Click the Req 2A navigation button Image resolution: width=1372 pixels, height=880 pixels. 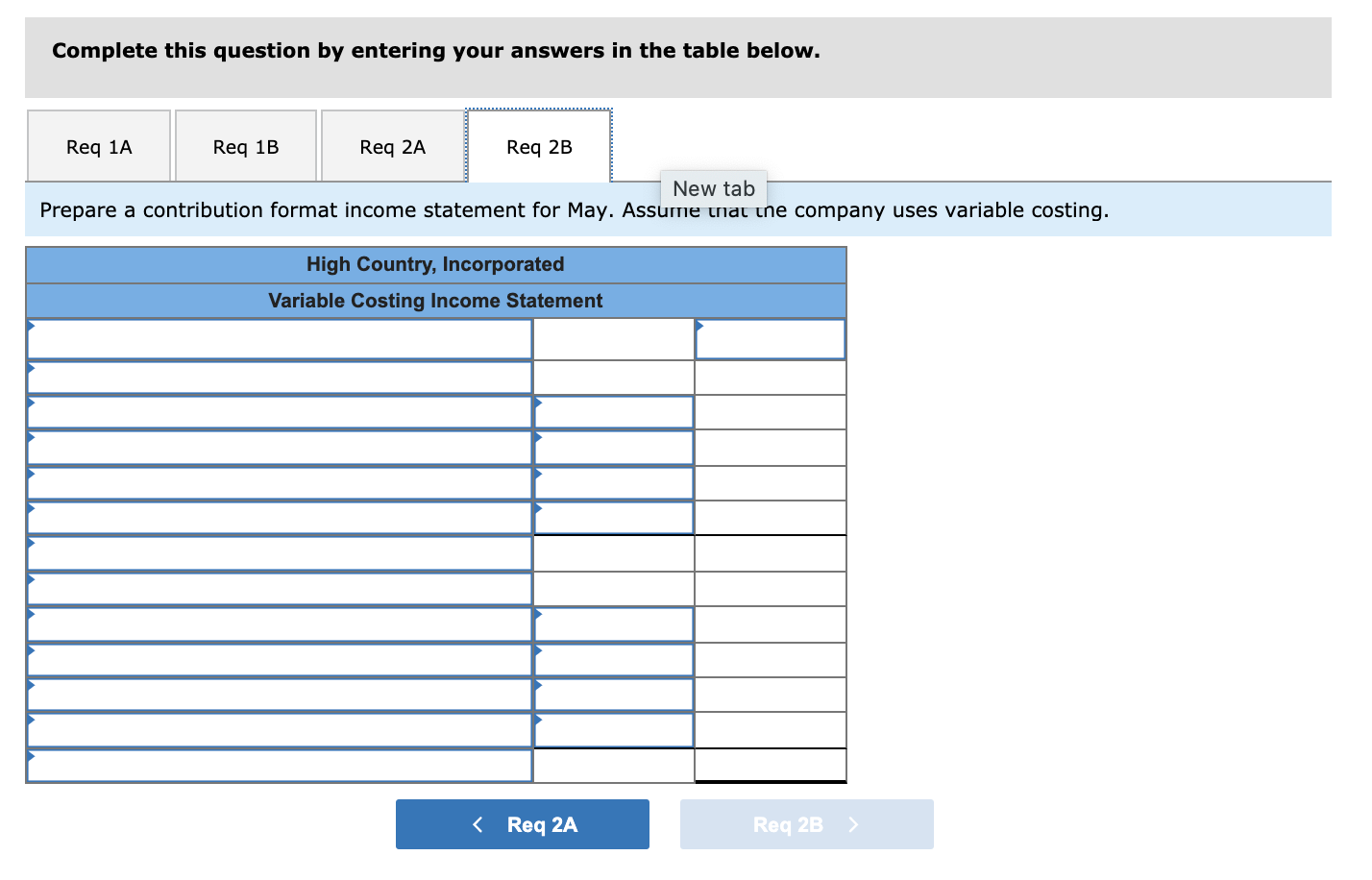click(x=523, y=823)
